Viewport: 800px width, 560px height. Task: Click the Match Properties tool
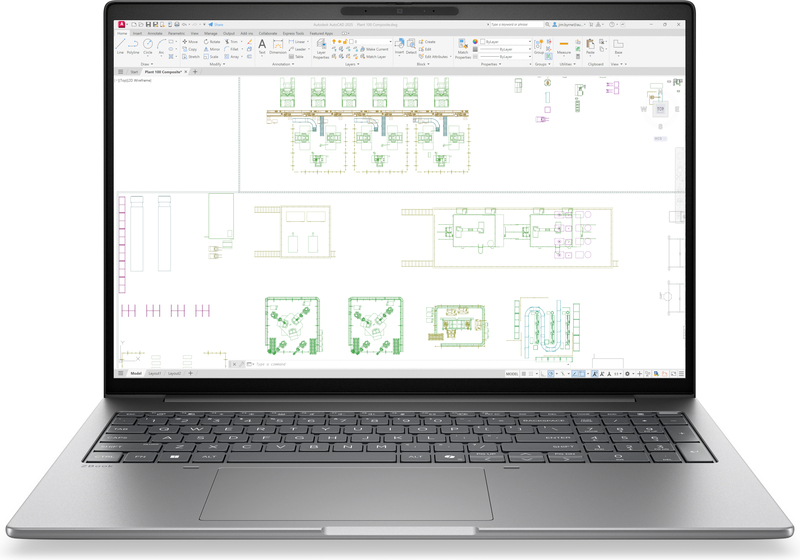463,49
